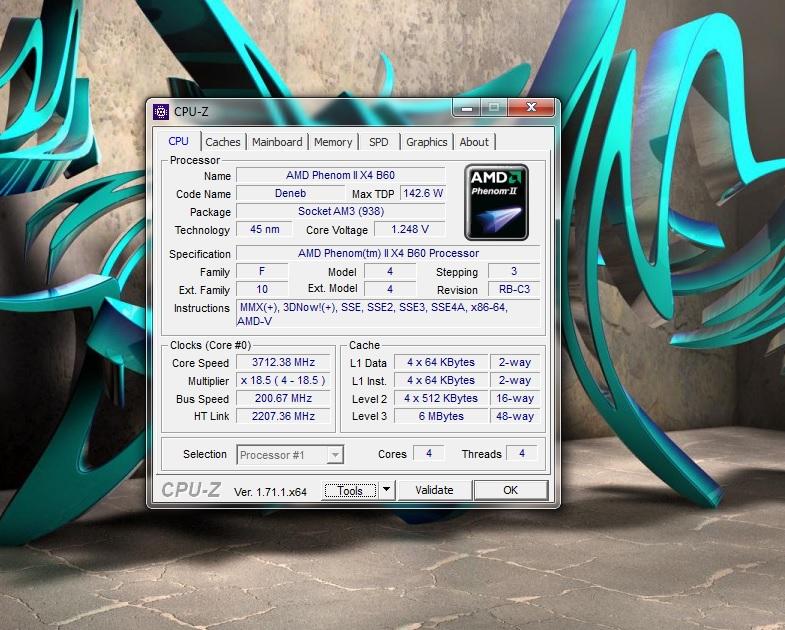Close the CPU-Z window
Image resolution: width=785 pixels, height=630 pixels.
(x=531, y=107)
